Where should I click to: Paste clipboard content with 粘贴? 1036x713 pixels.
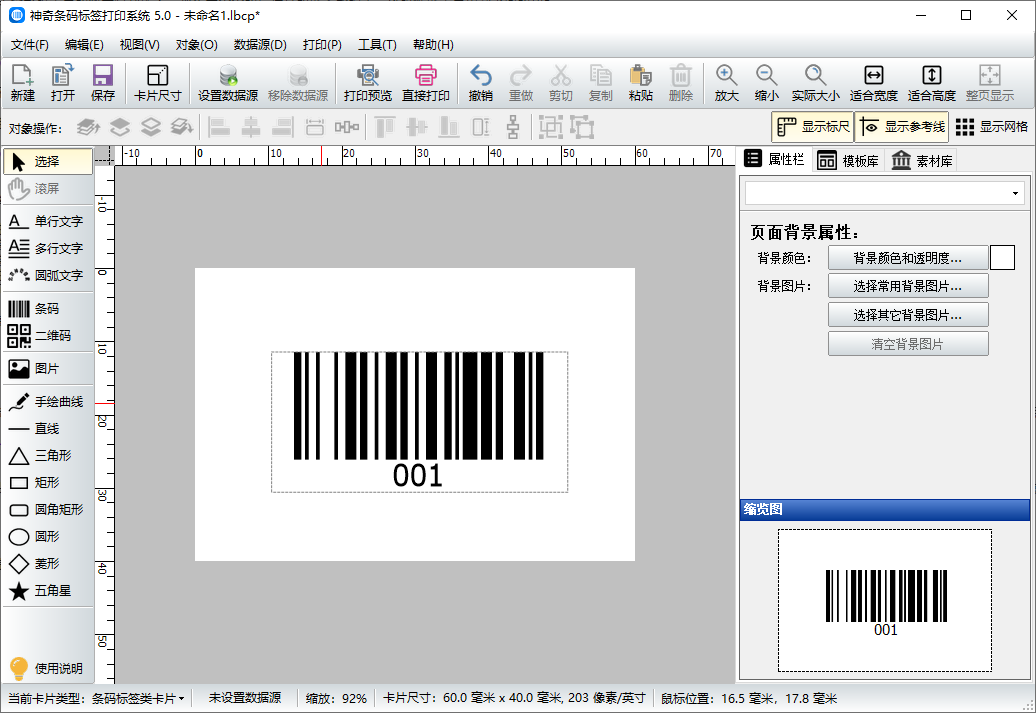tap(641, 83)
